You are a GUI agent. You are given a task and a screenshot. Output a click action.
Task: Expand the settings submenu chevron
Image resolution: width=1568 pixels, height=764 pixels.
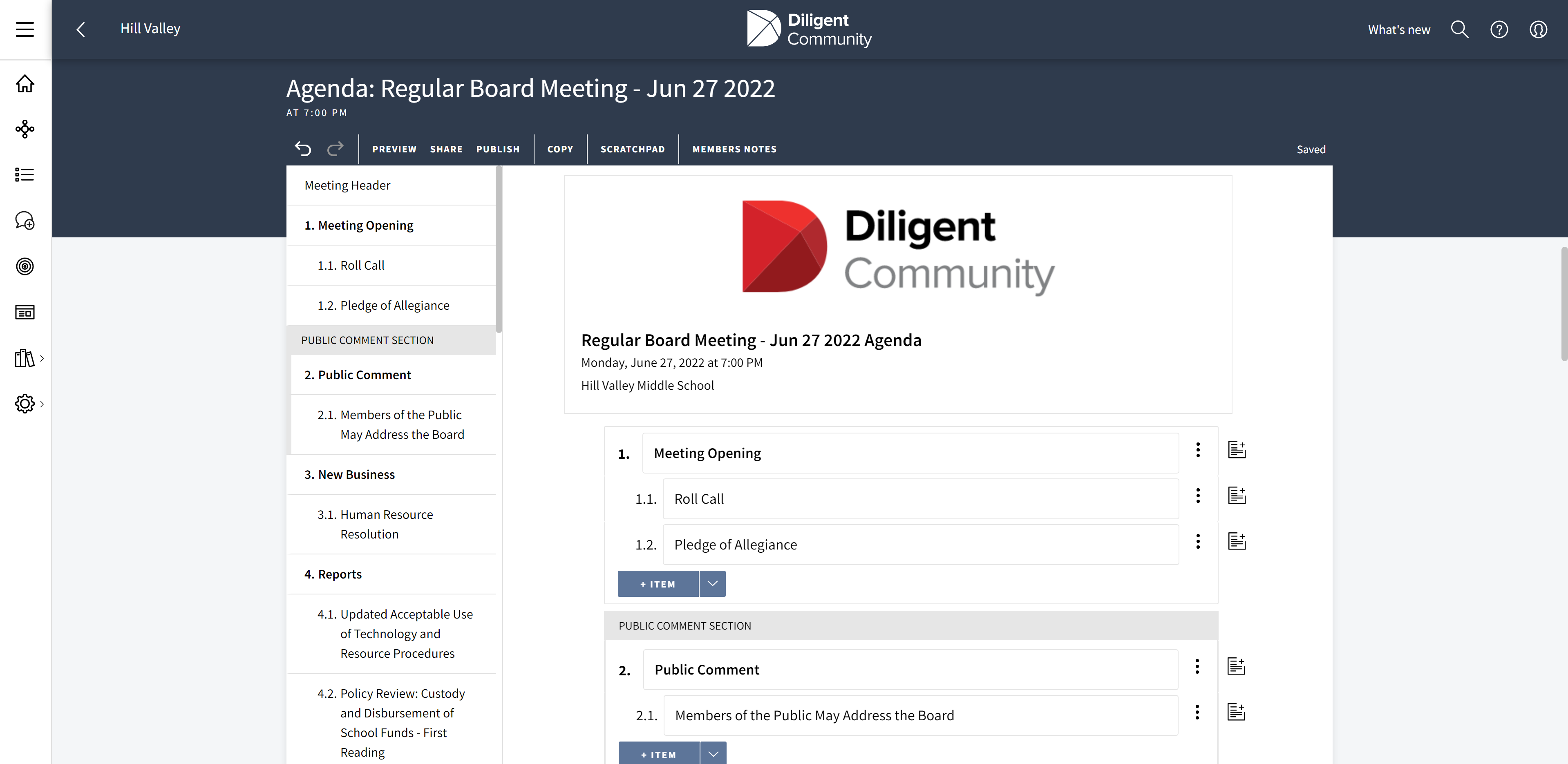click(x=42, y=404)
